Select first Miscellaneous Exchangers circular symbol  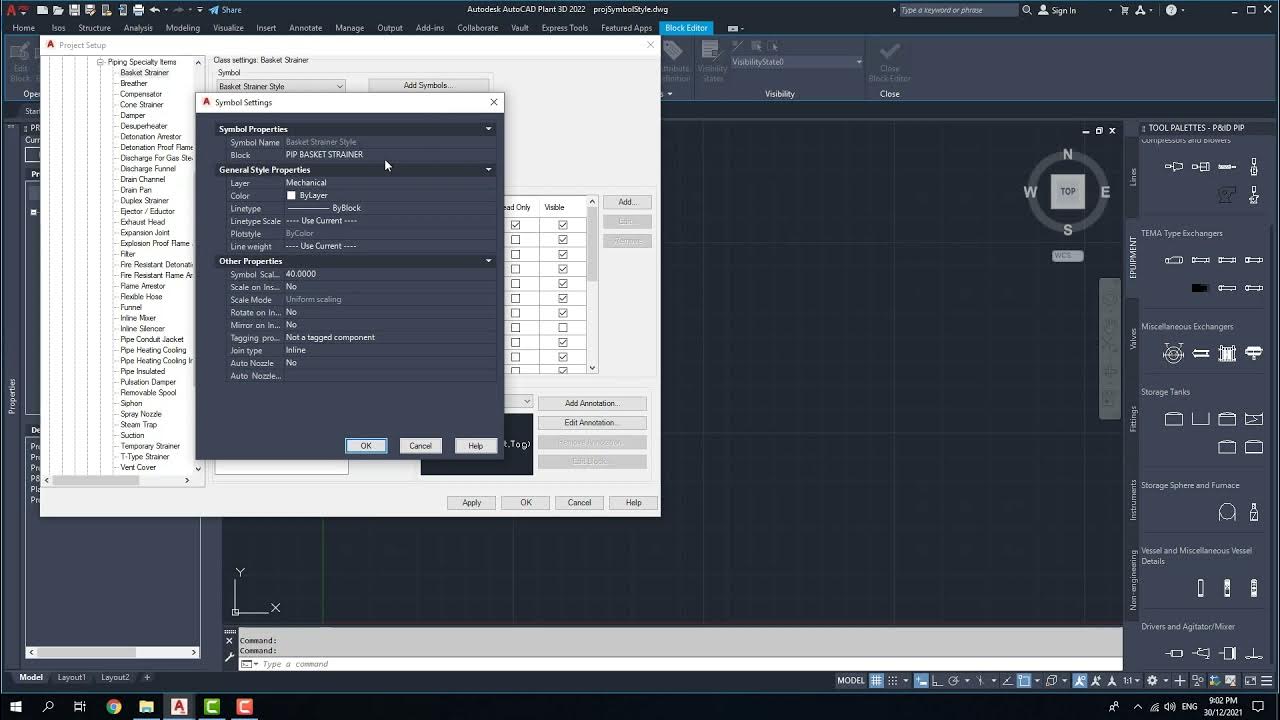1174,353
